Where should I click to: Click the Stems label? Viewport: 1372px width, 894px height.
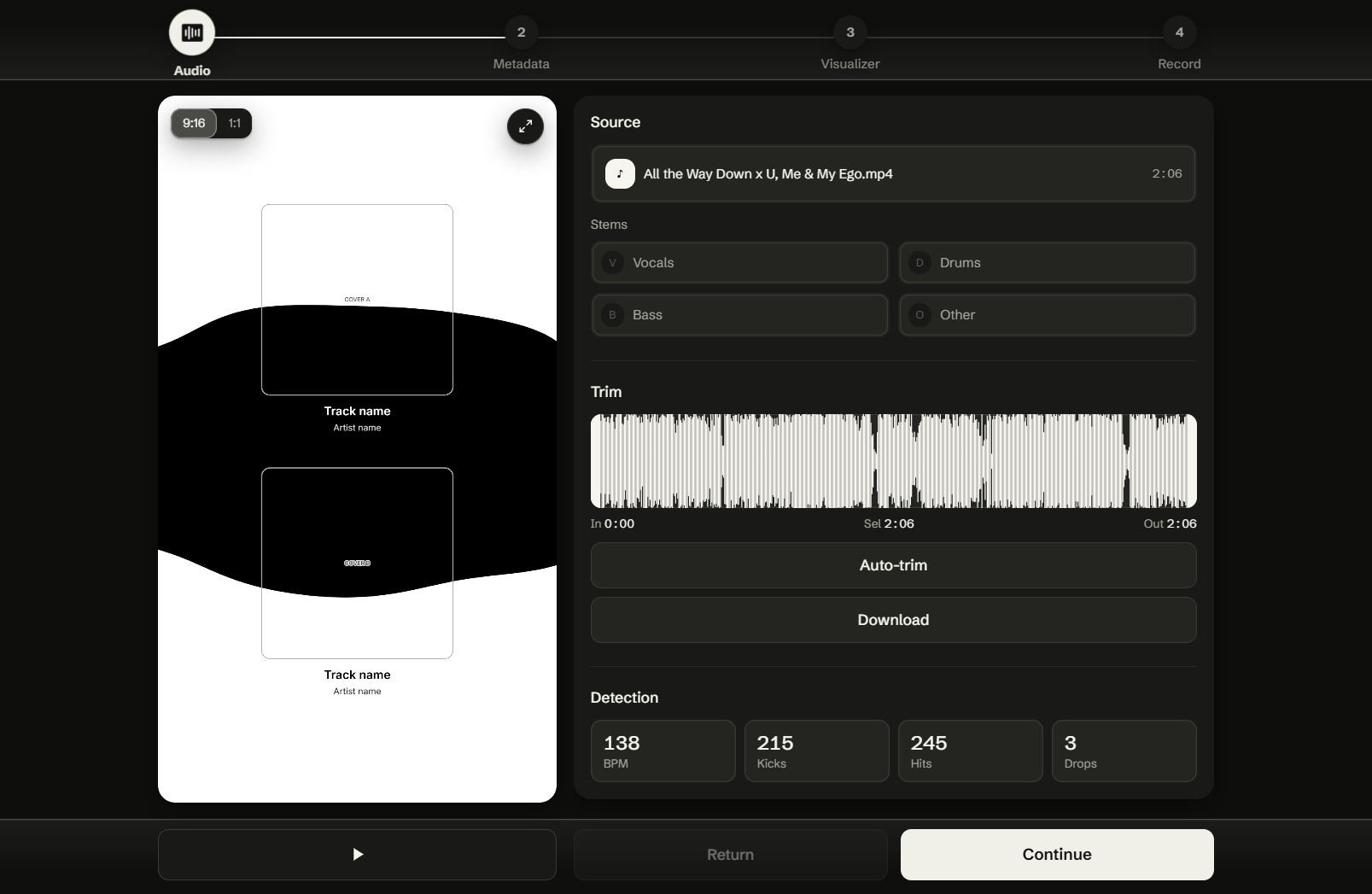609,225
